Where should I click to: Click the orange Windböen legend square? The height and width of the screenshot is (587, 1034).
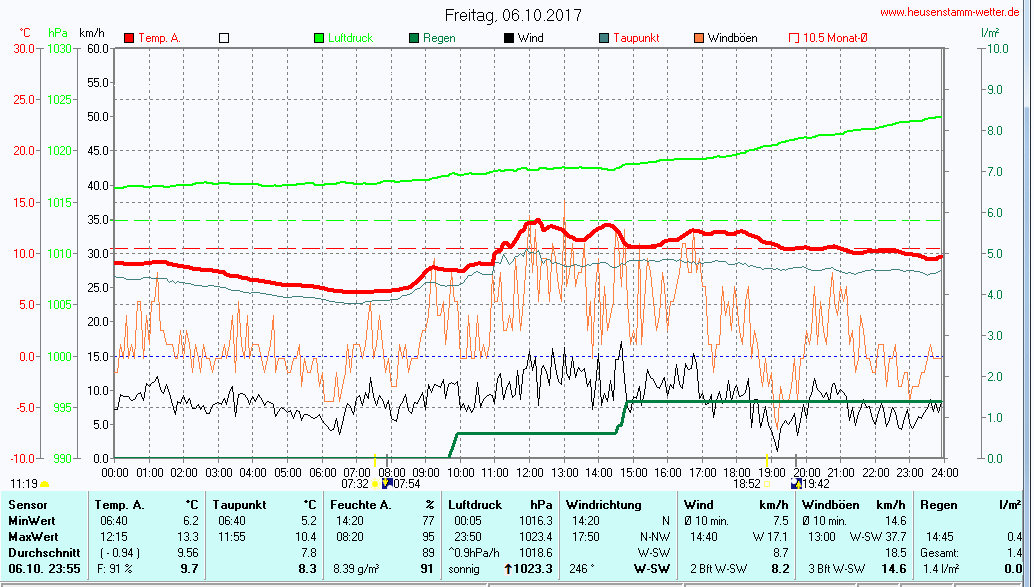698,38
